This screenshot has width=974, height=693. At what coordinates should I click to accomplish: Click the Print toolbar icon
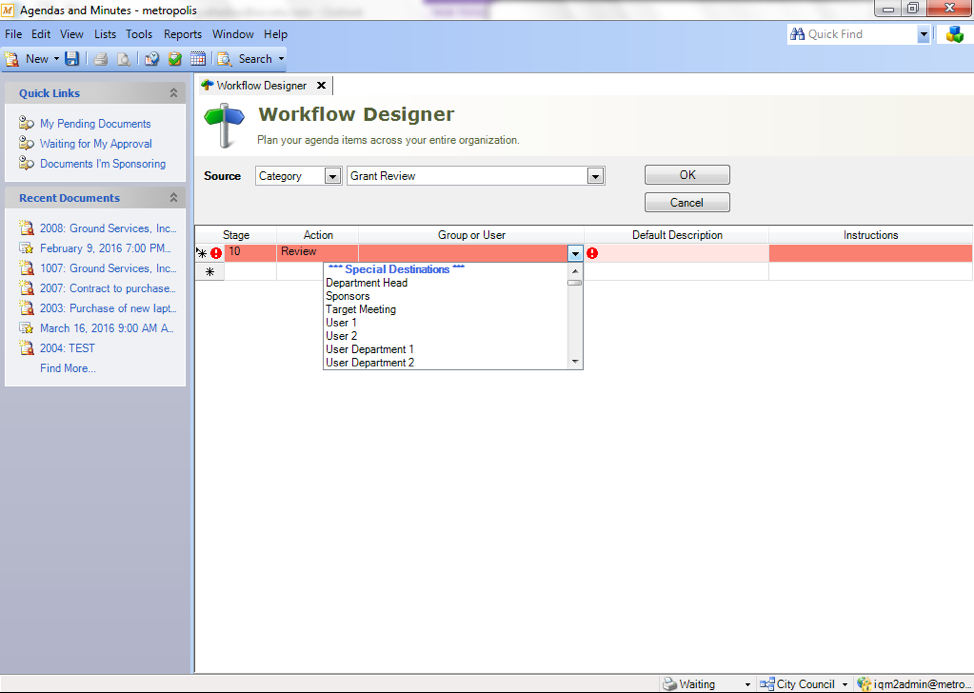pyautogui.click(x=101, y=59)
